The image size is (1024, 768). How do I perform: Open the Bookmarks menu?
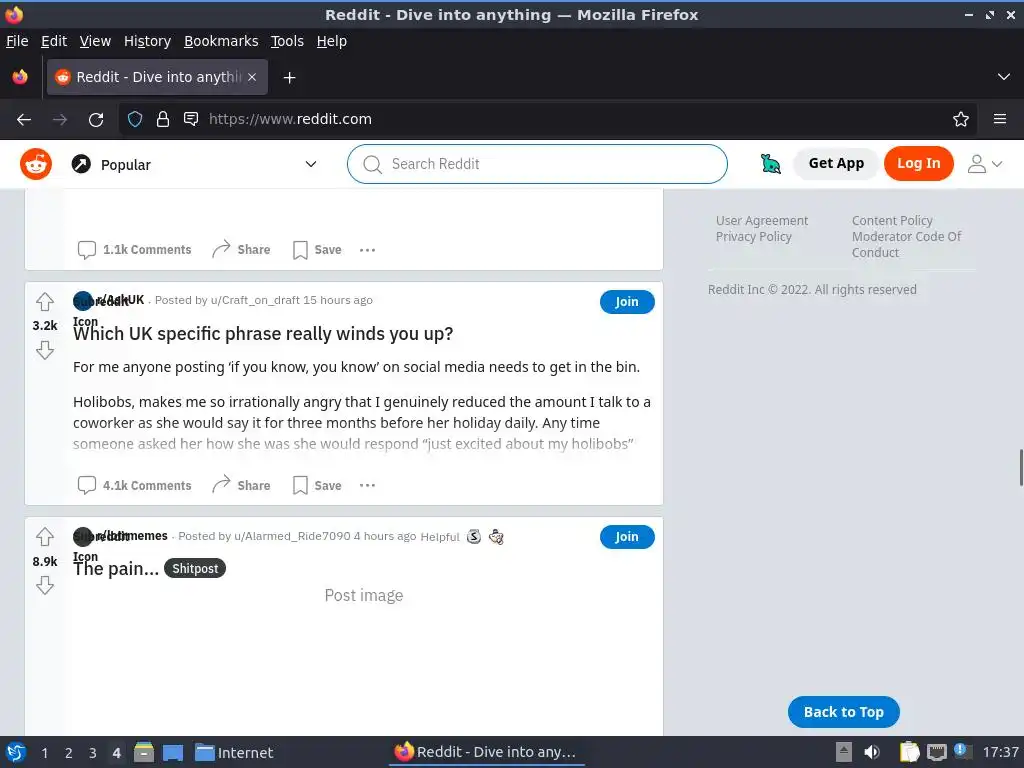tap(221, 41)
